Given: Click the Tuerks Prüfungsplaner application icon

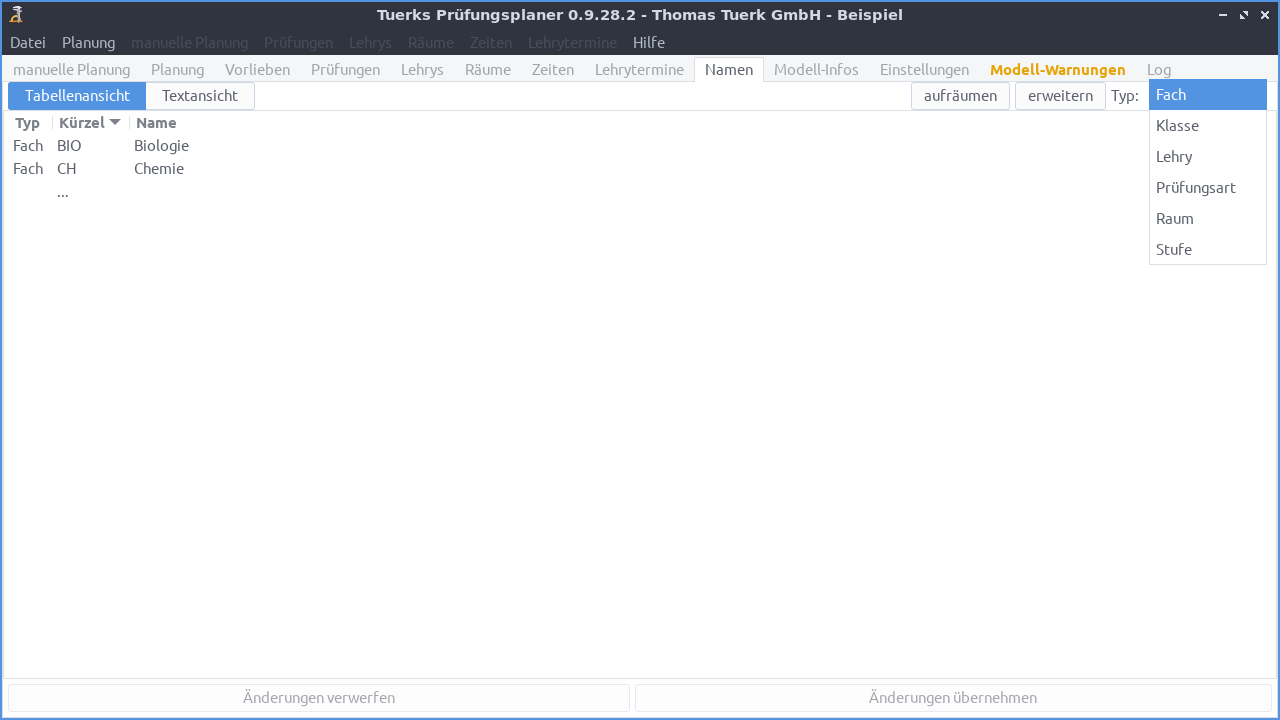Looking at the screenshot, I should click(14, 14).
